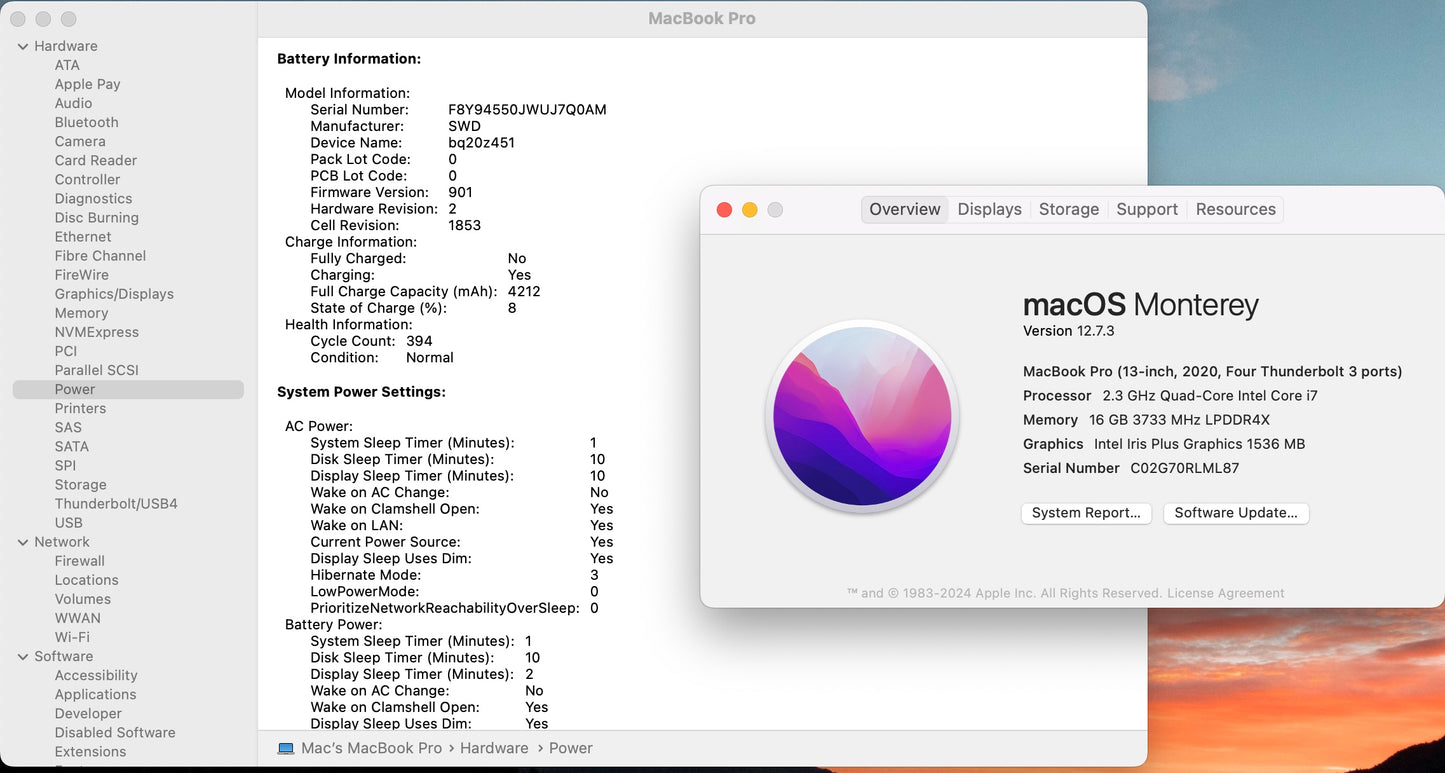Switch to the Displays tab

(x=989, y=209)
